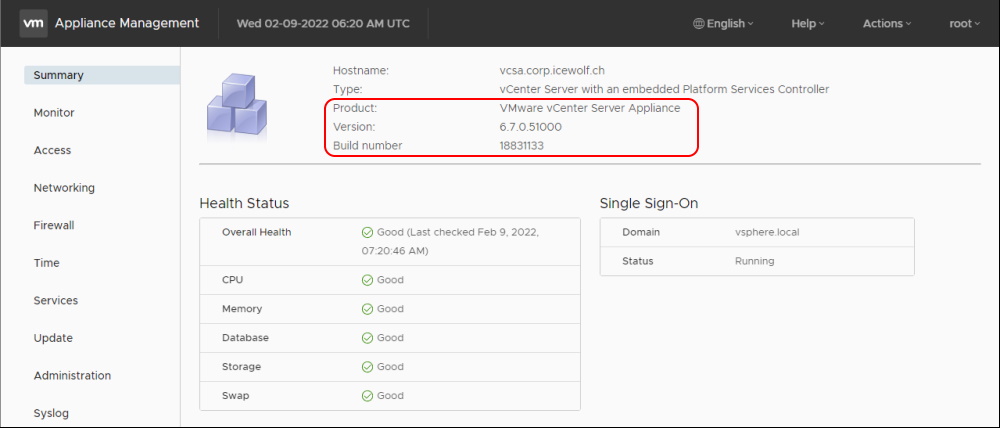Click the vsphere.local domain value
1000x428 pixels.
pyautogui.click(x=767, y=232)
